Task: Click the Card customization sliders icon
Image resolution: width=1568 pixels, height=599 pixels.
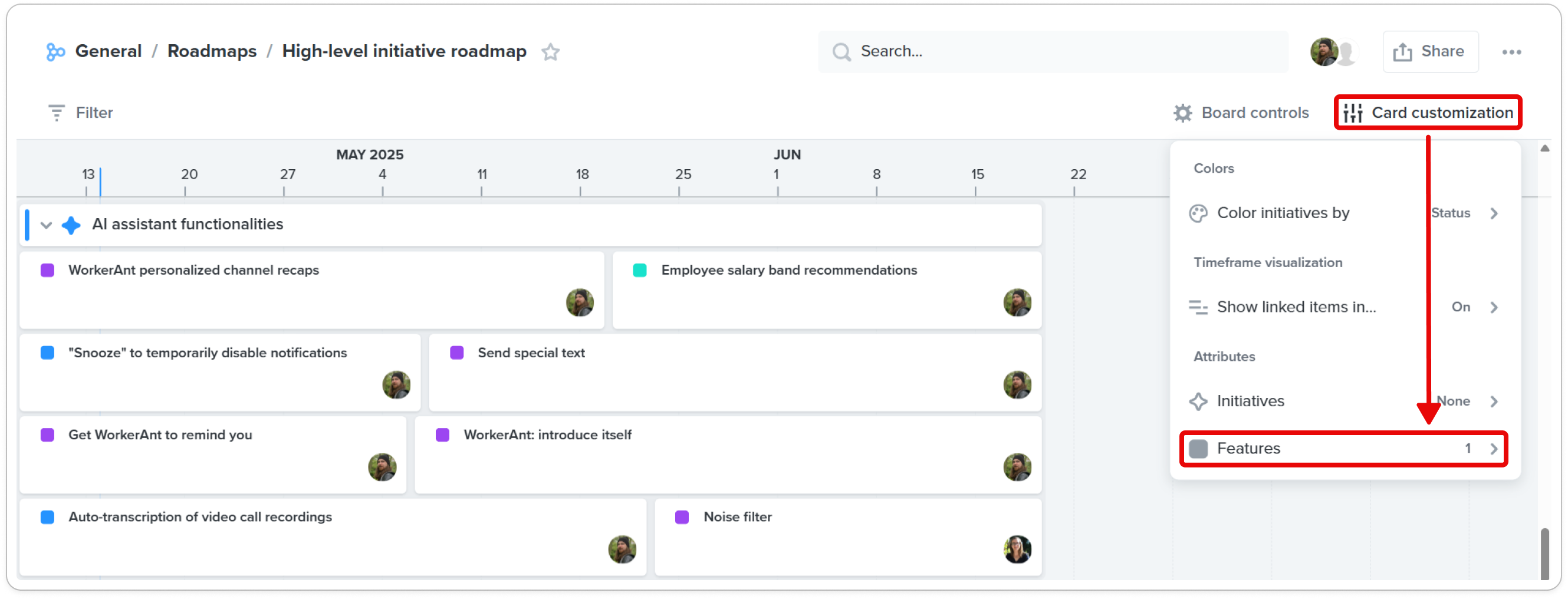Action: click(x=1353, y=113)
